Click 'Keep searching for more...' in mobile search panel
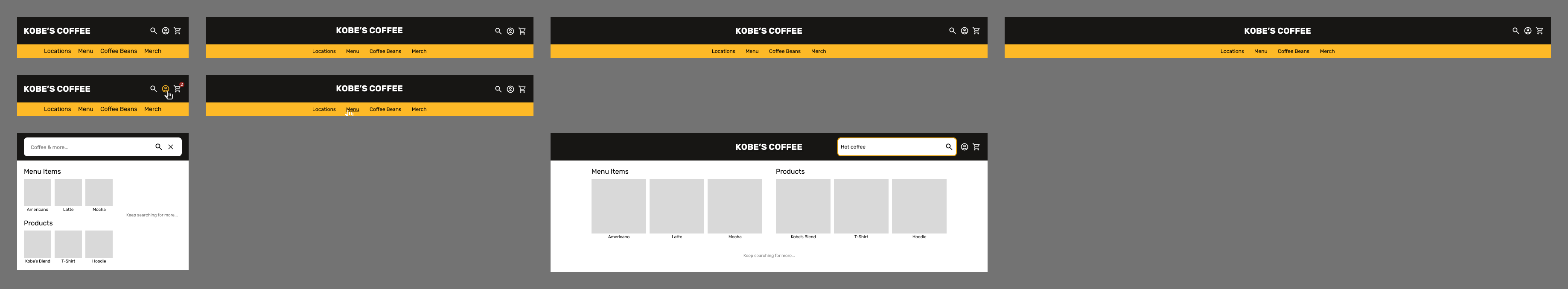Viewport: 1568px width, 289px height. point(152,215)
